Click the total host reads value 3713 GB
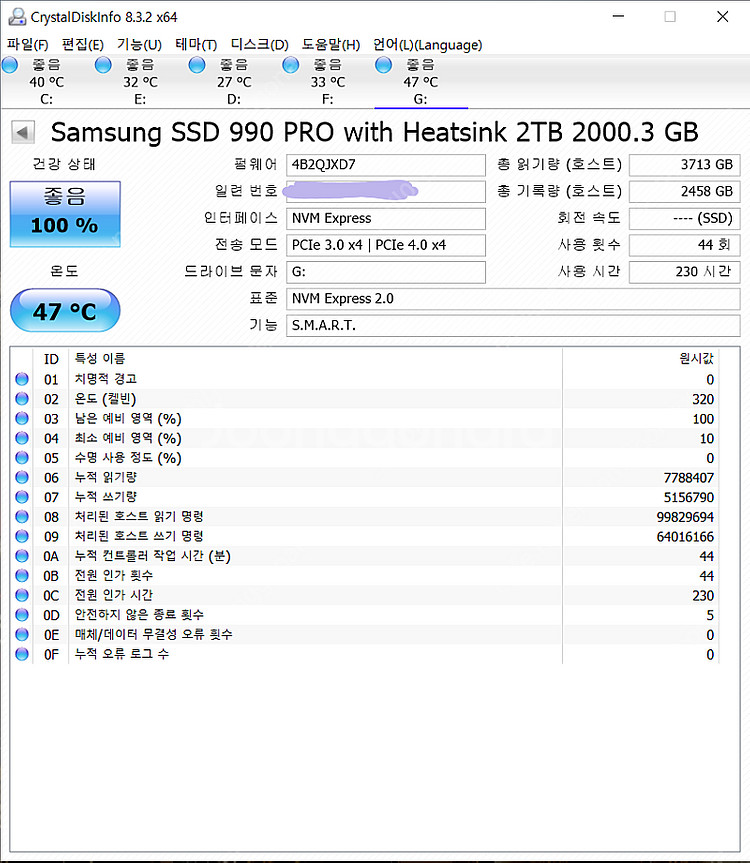 685,165
